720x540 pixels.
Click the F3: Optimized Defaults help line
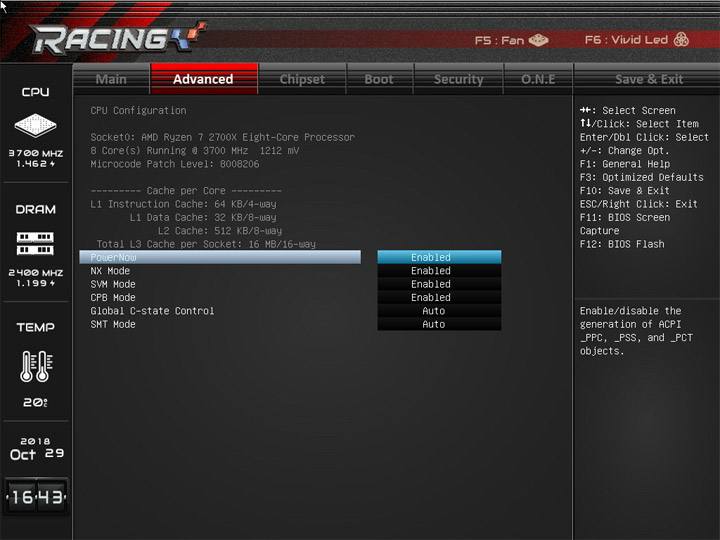click(641, 177)
